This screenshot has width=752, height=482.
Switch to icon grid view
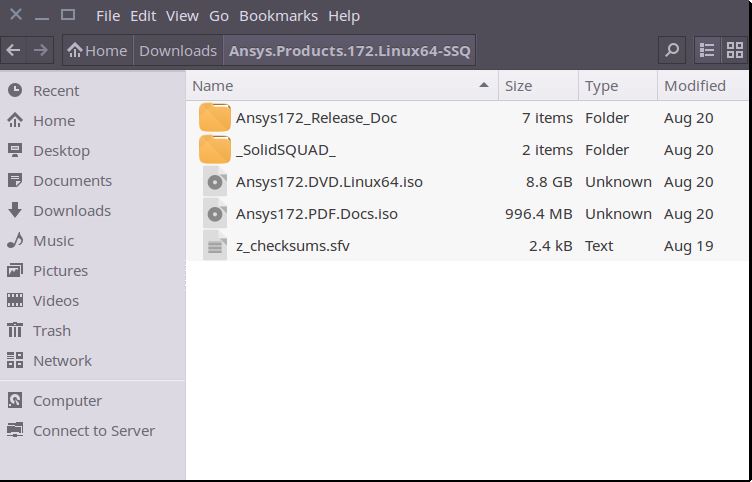pyautogui.click(x=735, y=50)
